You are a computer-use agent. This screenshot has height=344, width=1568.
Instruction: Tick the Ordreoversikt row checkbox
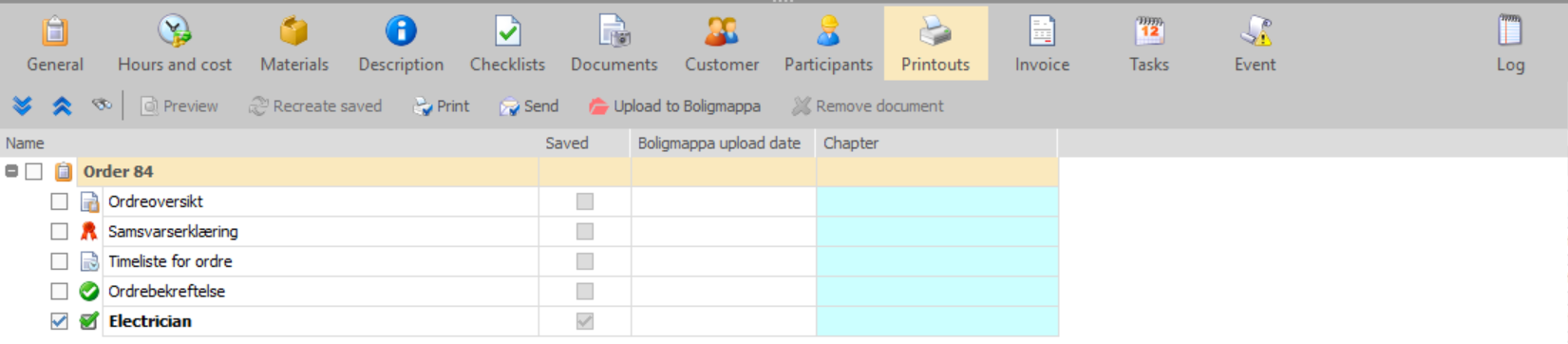(x=59, y=201)
